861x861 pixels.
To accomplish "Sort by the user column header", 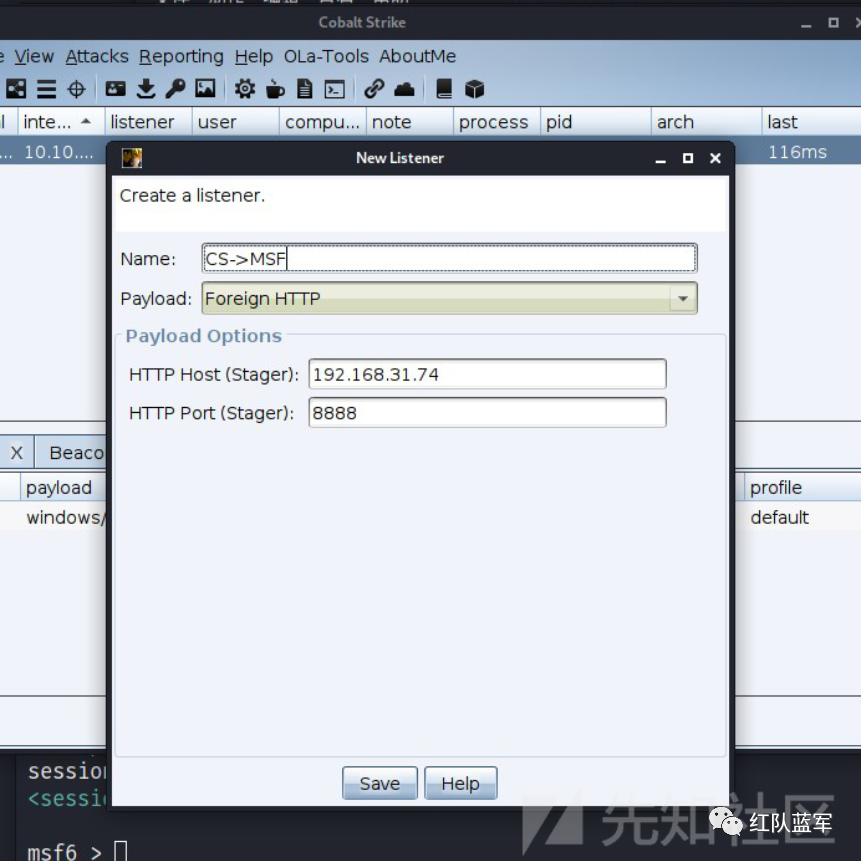I will [236, 121].
